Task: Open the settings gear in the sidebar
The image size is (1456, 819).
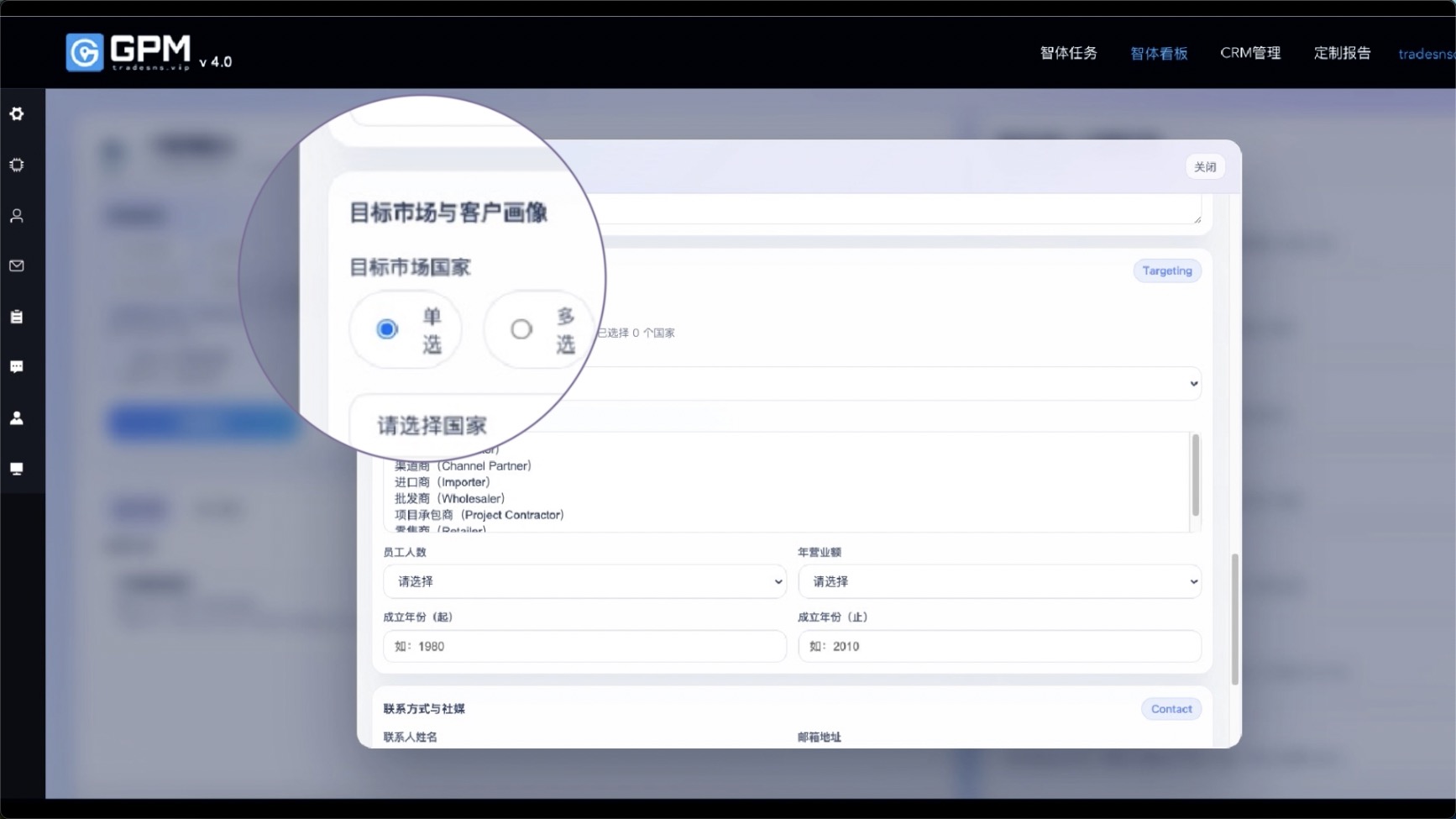Action: click(x=17, y=113)
